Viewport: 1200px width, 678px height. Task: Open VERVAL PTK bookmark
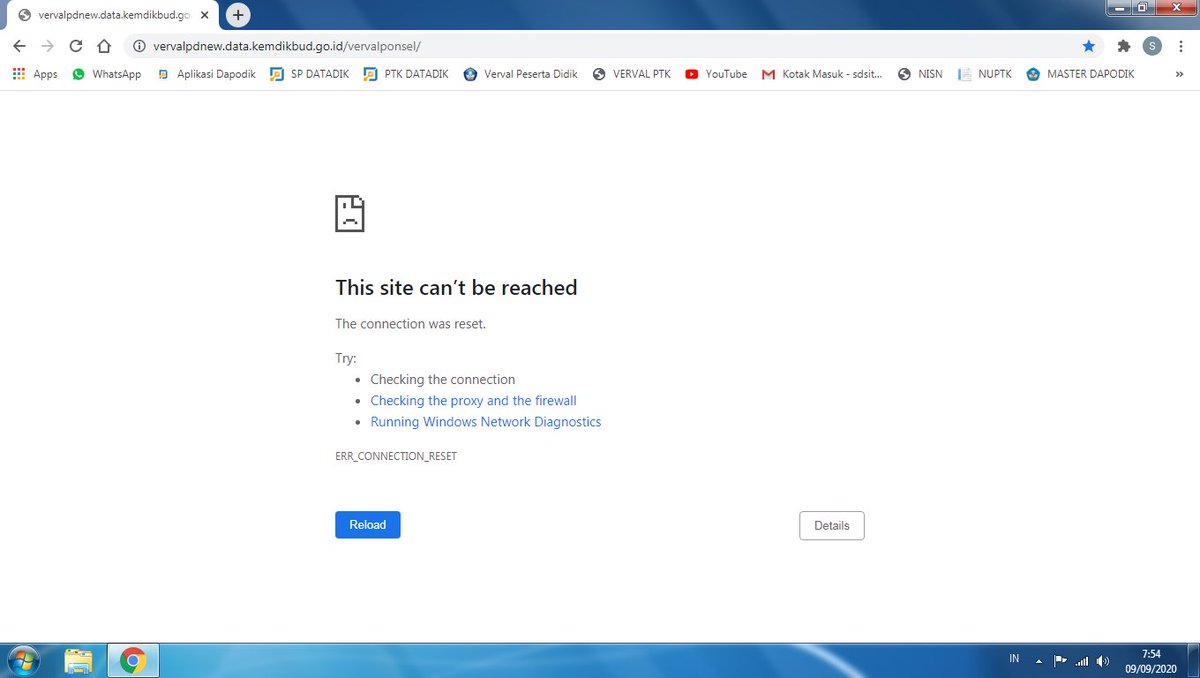pyautogui.click(x=632, y=74)
